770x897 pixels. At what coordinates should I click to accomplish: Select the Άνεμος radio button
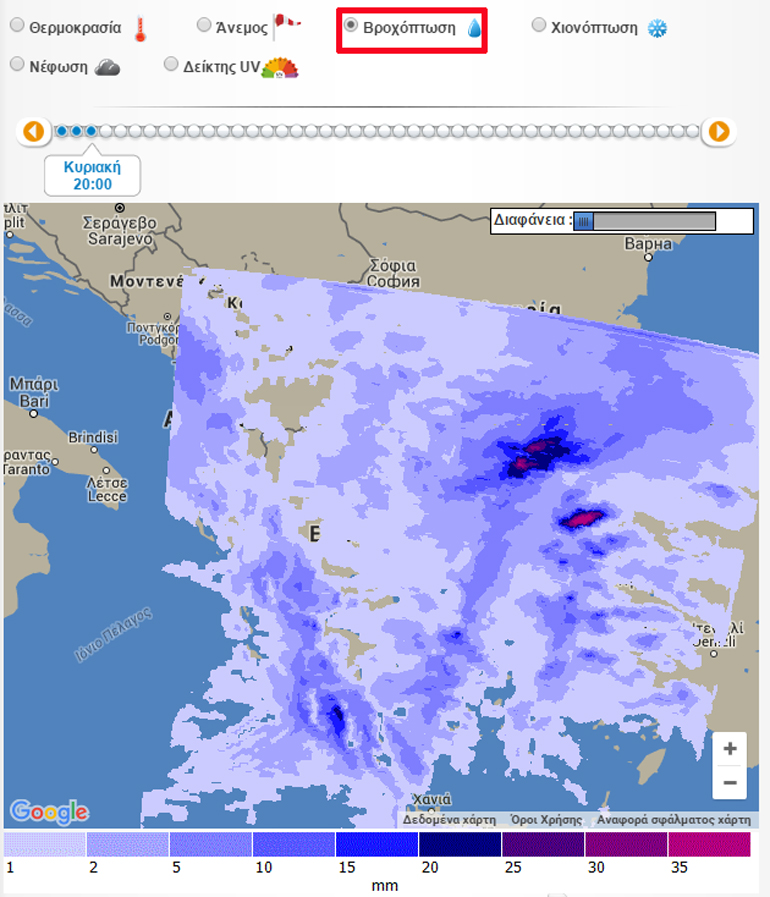point(204,26)
